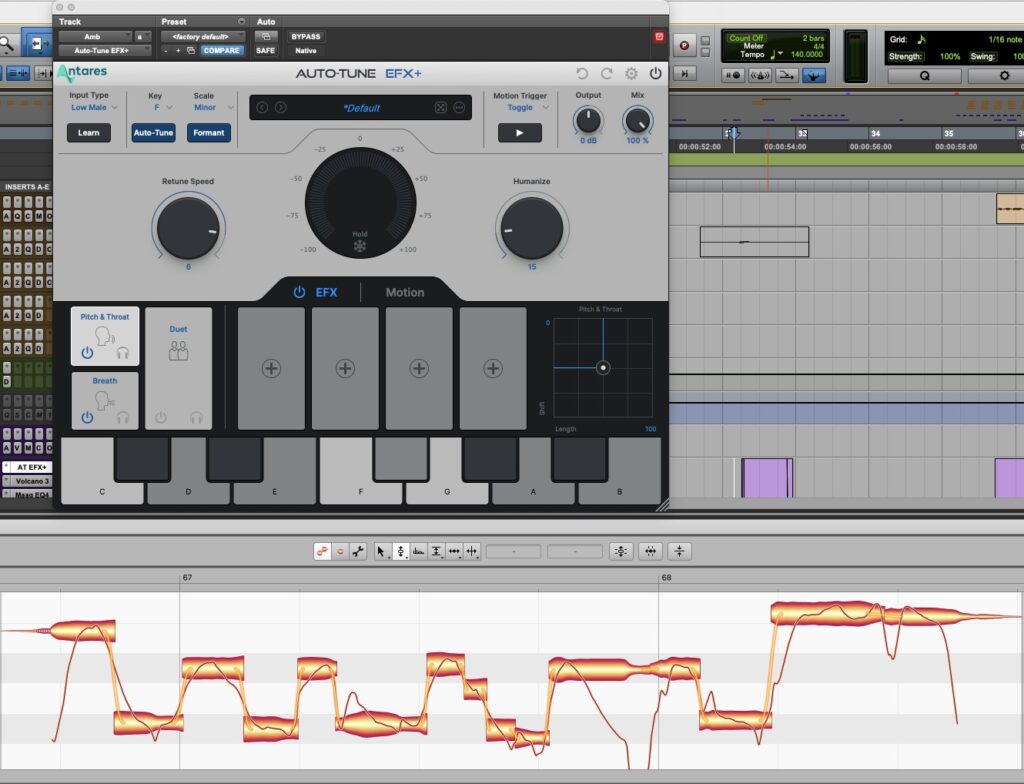The width and height of the screenshot is (1024, 784).
Task: Randomize preset with the dice icon
Action: [441, 107]
